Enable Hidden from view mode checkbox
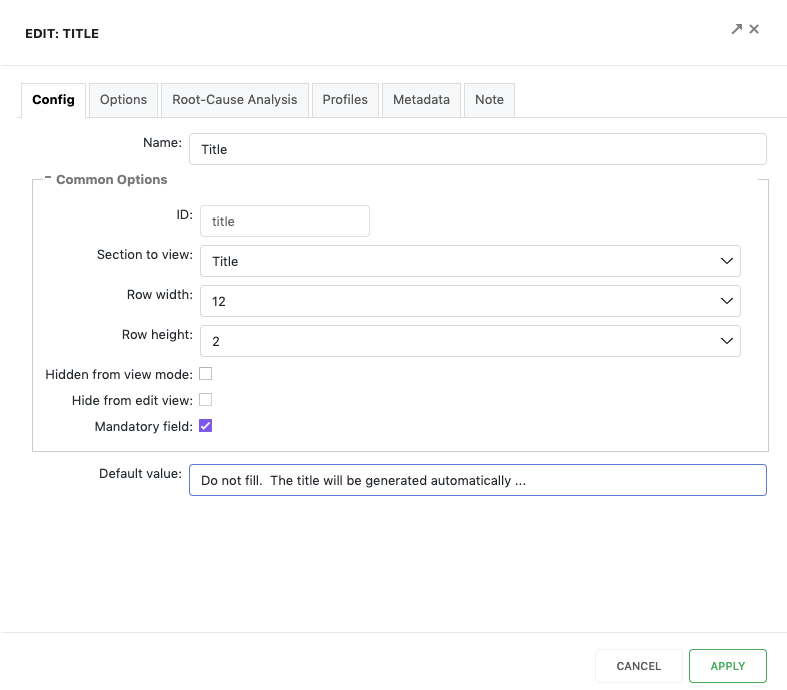 206,374
